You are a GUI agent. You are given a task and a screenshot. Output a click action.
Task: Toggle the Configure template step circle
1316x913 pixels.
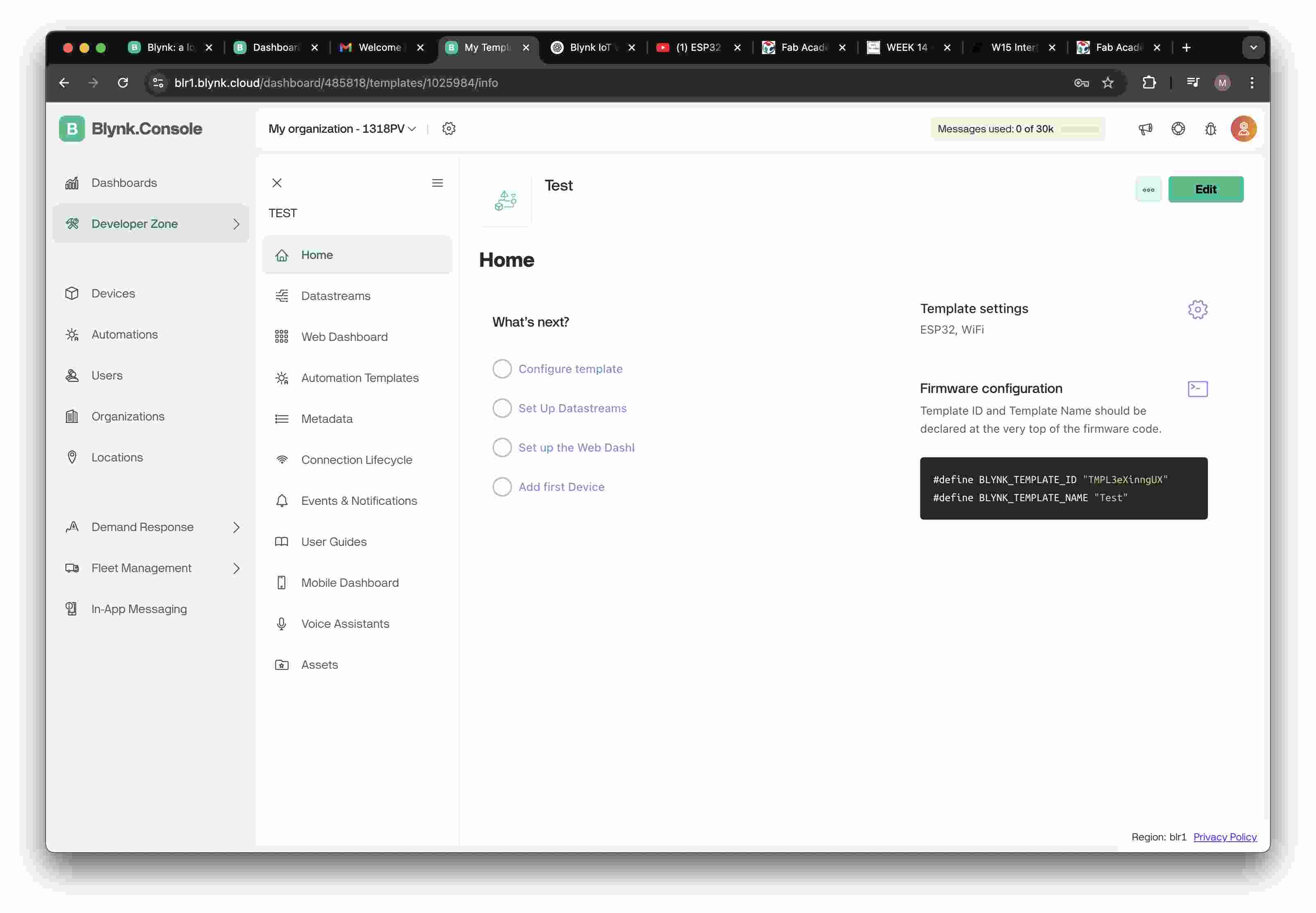(x=502, y=369)
